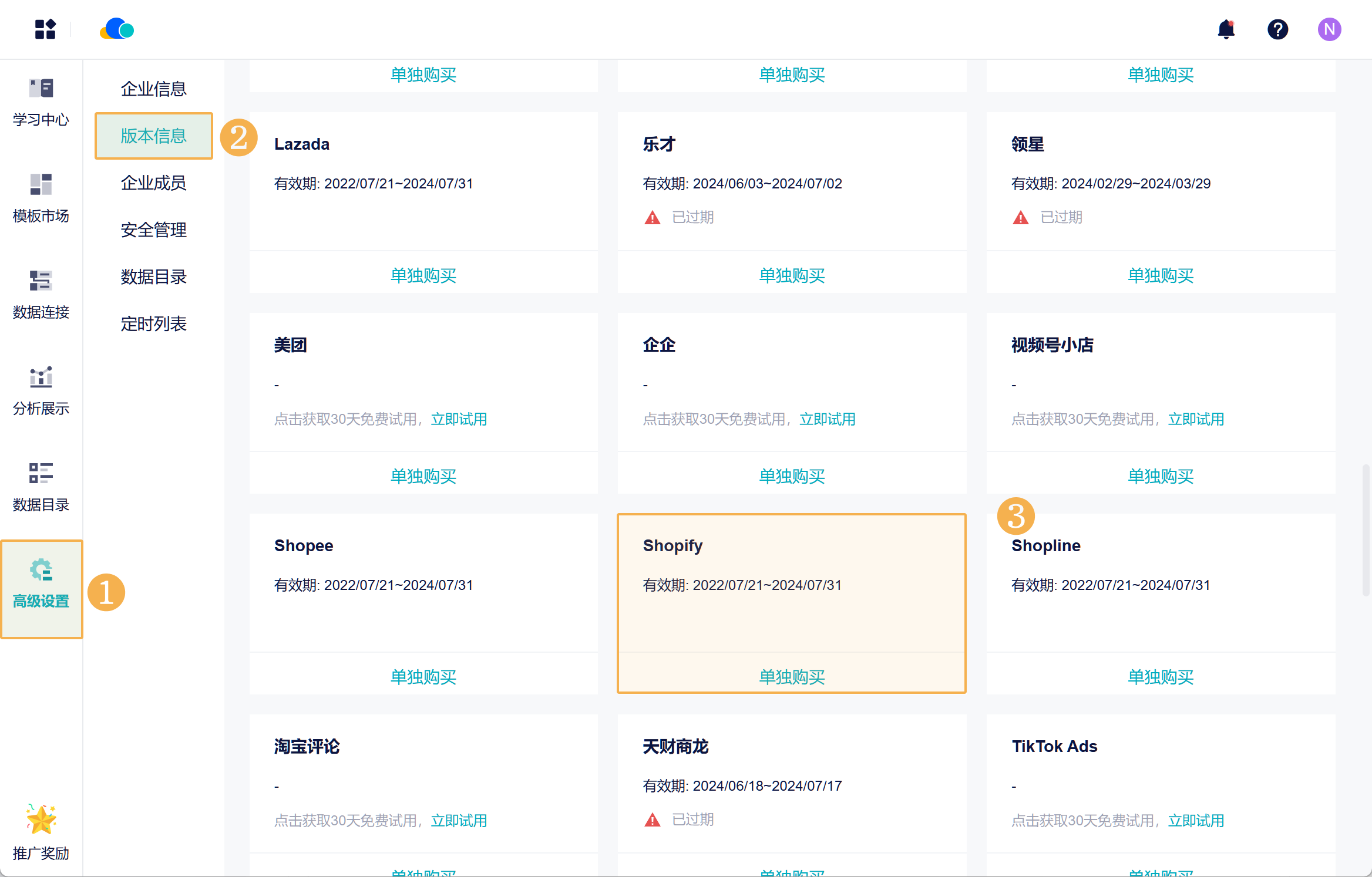Image resolution: width=1372 pixels, height=877 pixels.
Task: Open 企业成员 menu item
Action: (153, 183)
